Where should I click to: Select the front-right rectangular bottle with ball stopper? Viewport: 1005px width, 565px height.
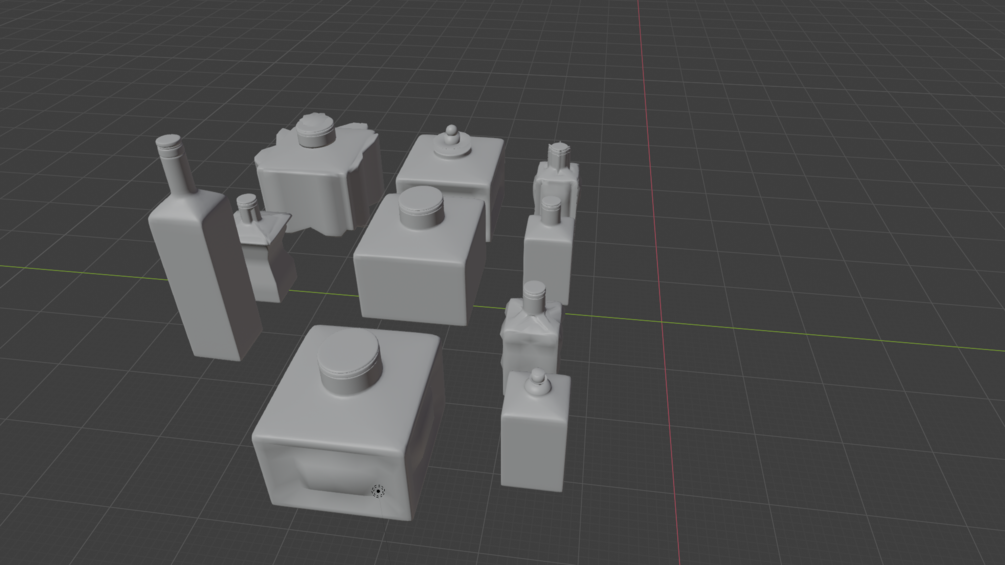pyautogui.click(x=535, y=432)
